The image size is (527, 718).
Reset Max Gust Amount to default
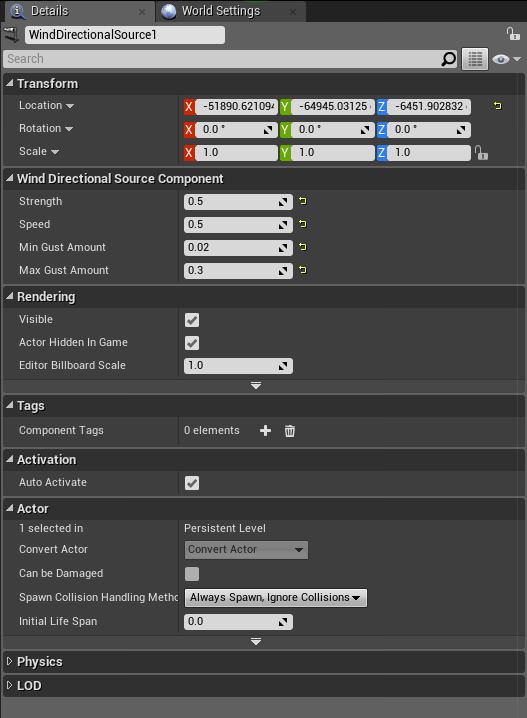tap(303, 270)
